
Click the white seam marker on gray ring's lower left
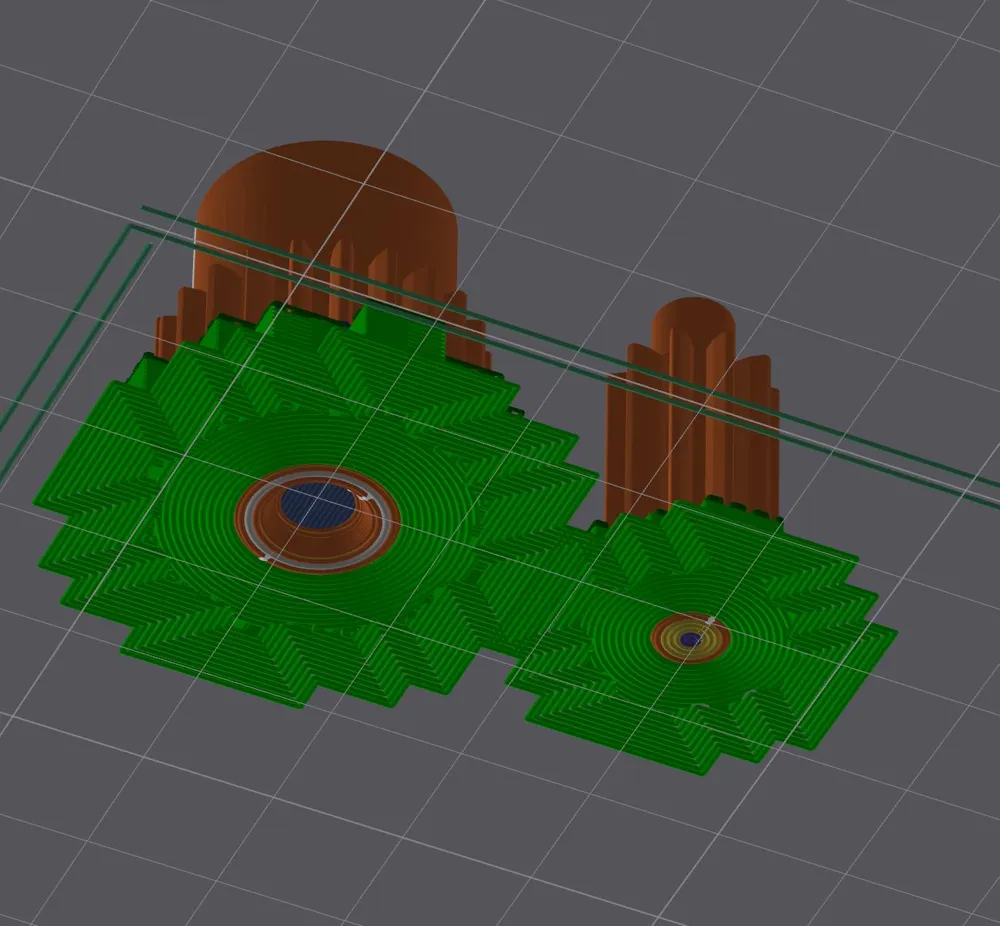(267, 559)
